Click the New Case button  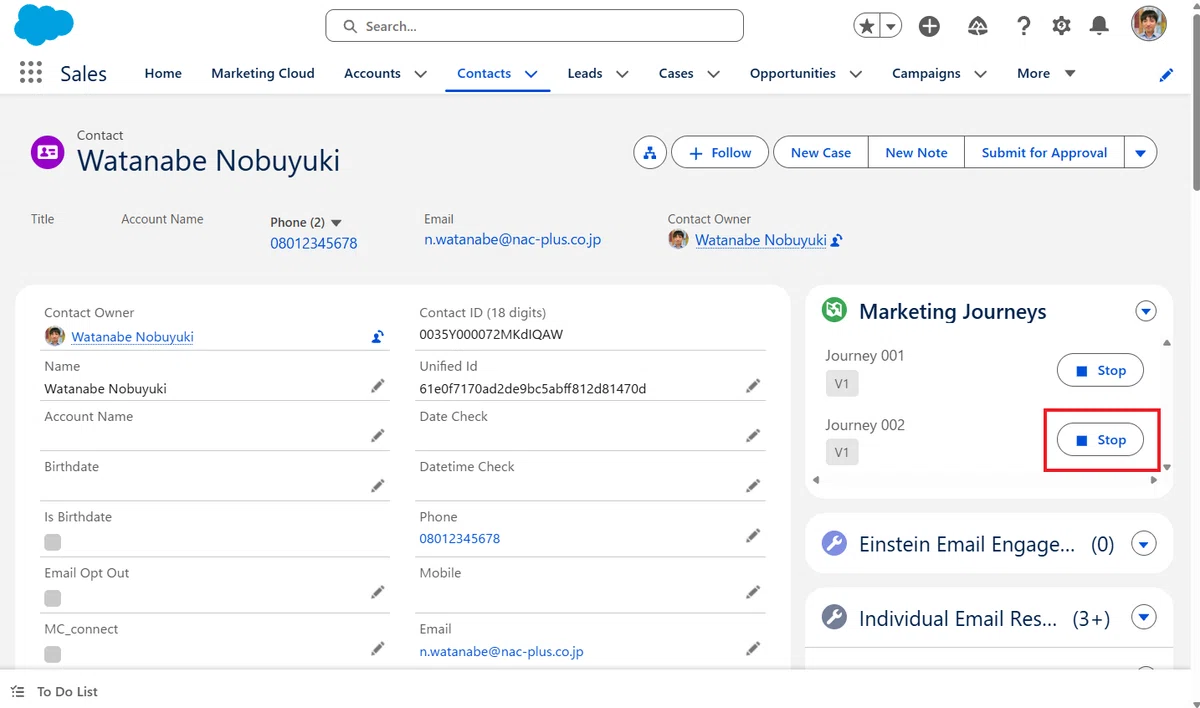(x=821, y=153)
